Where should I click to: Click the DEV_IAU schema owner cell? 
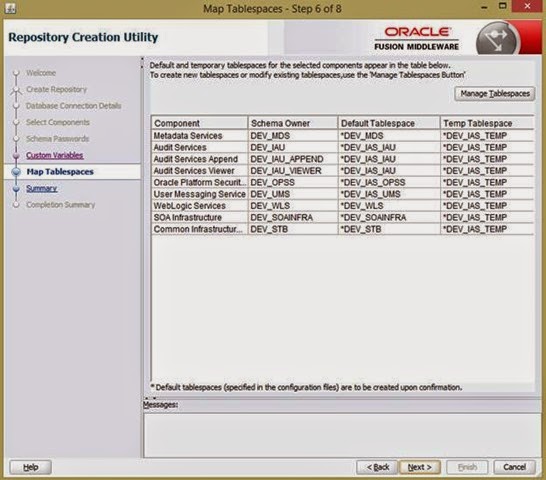[x=293, y=148]
